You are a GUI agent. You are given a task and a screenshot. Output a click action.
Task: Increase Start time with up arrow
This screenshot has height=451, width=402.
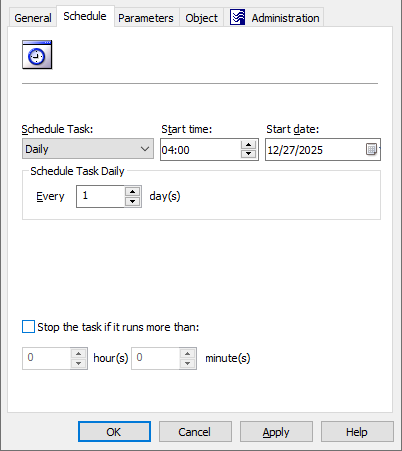point(248,145)
